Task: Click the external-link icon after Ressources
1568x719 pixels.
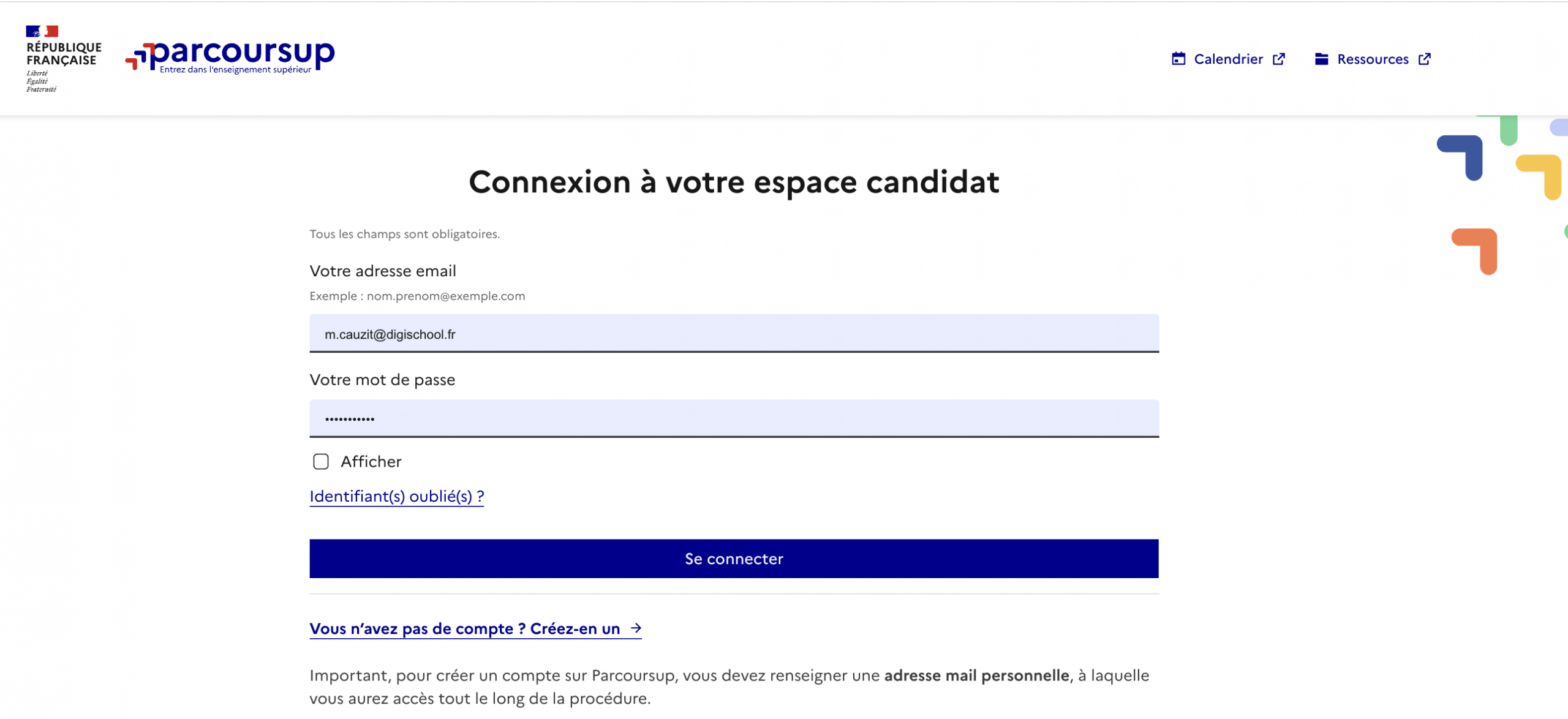Action: pos(1425,59)
